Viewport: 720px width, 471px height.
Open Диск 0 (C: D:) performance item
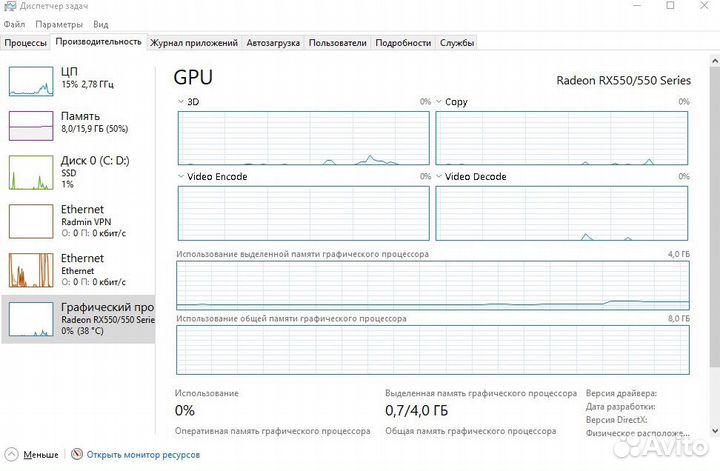click(79, 172)
